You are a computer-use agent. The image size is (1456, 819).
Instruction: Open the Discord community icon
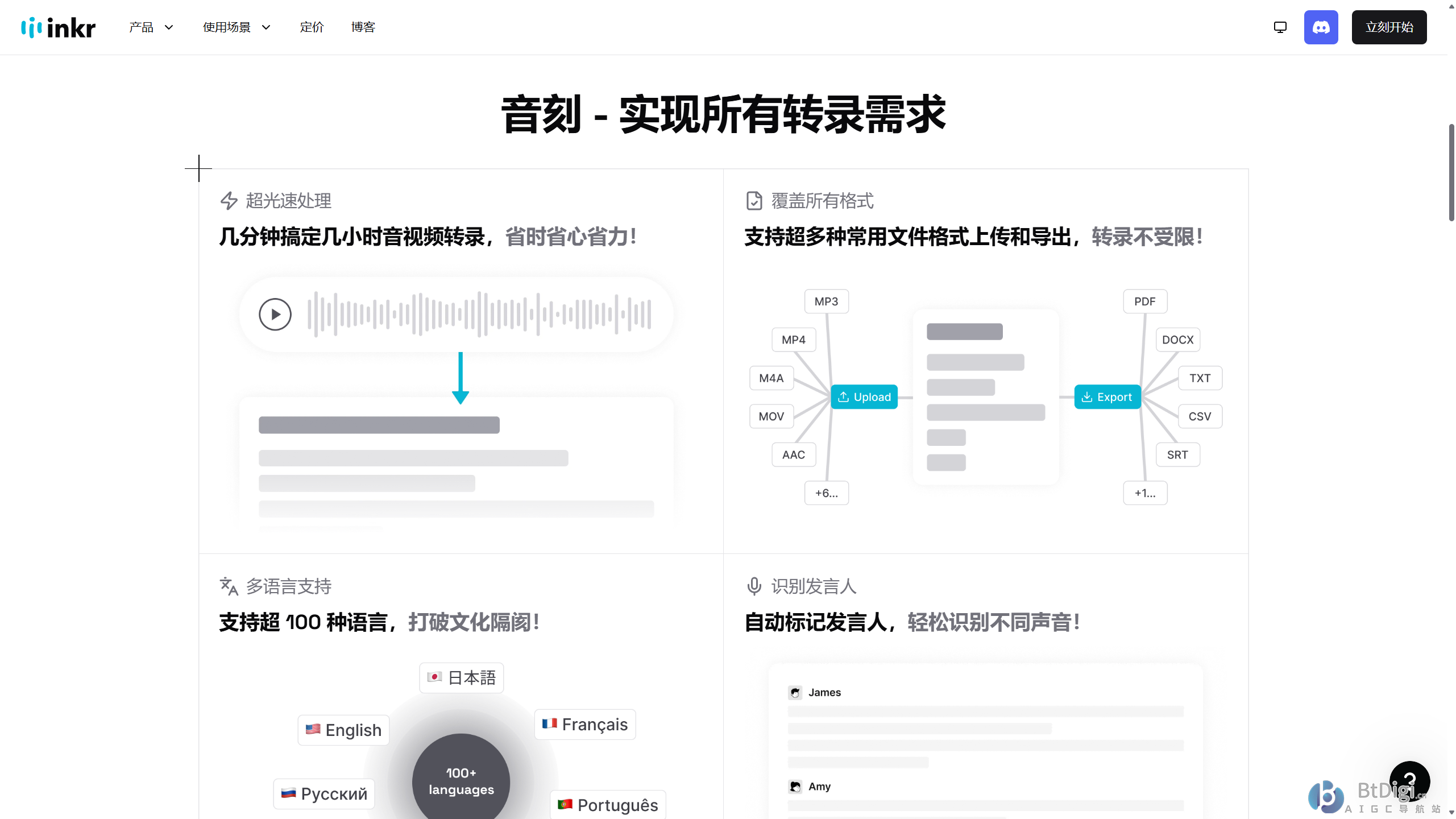pos(1320,27)
